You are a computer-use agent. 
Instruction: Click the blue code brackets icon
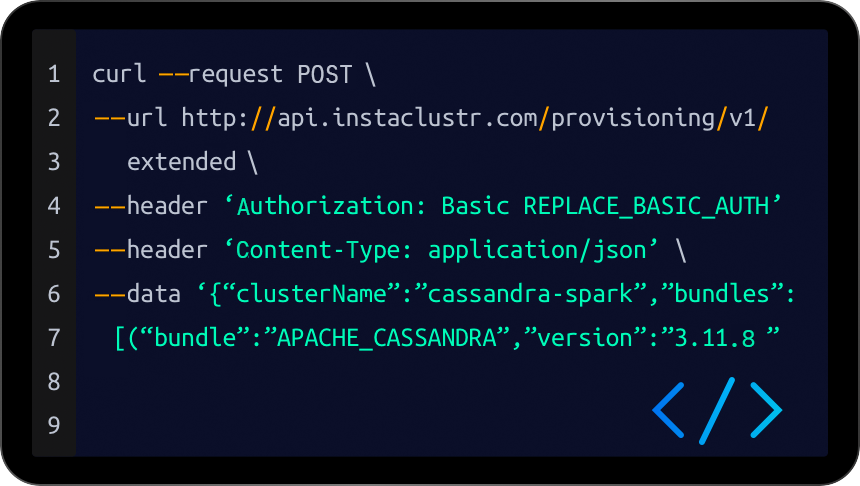tap(716, 409)
